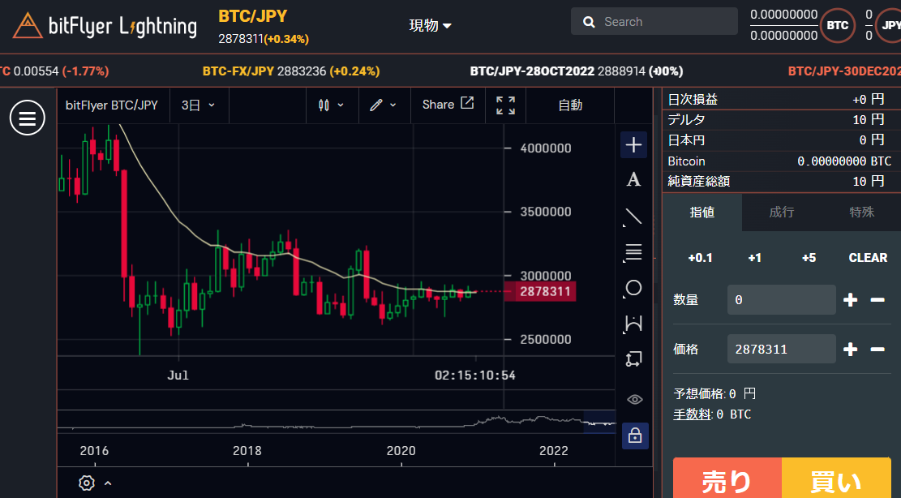Screen dimensions: 901x498
Task: Select BTC-FX/JPY in the ticker bar
Action: click(x=291, y=71)
